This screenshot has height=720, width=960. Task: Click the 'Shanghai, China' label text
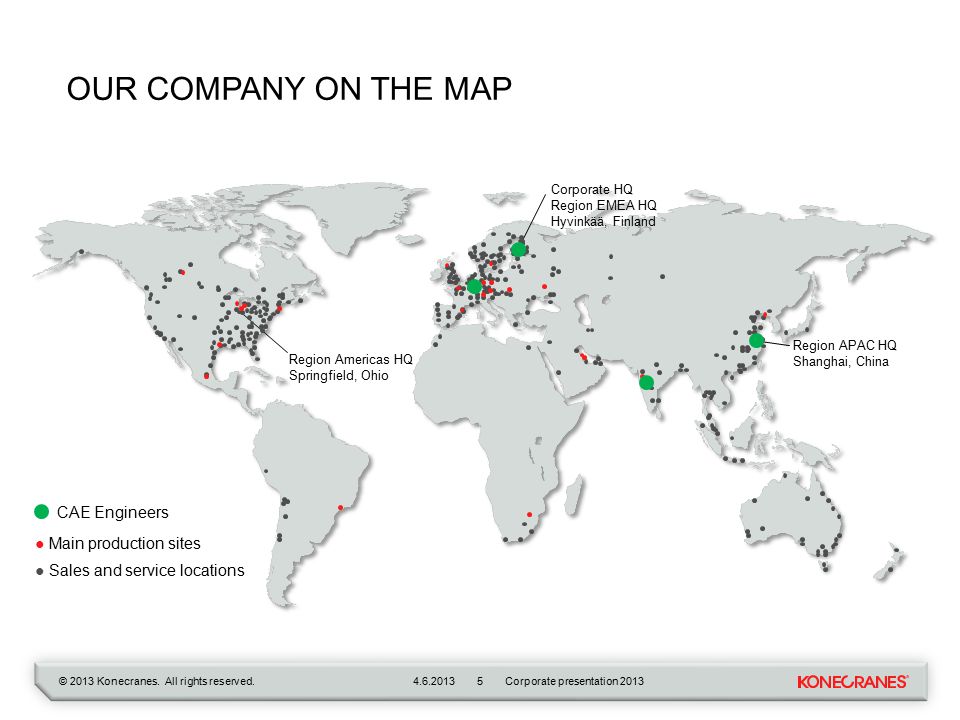point(841,361)
